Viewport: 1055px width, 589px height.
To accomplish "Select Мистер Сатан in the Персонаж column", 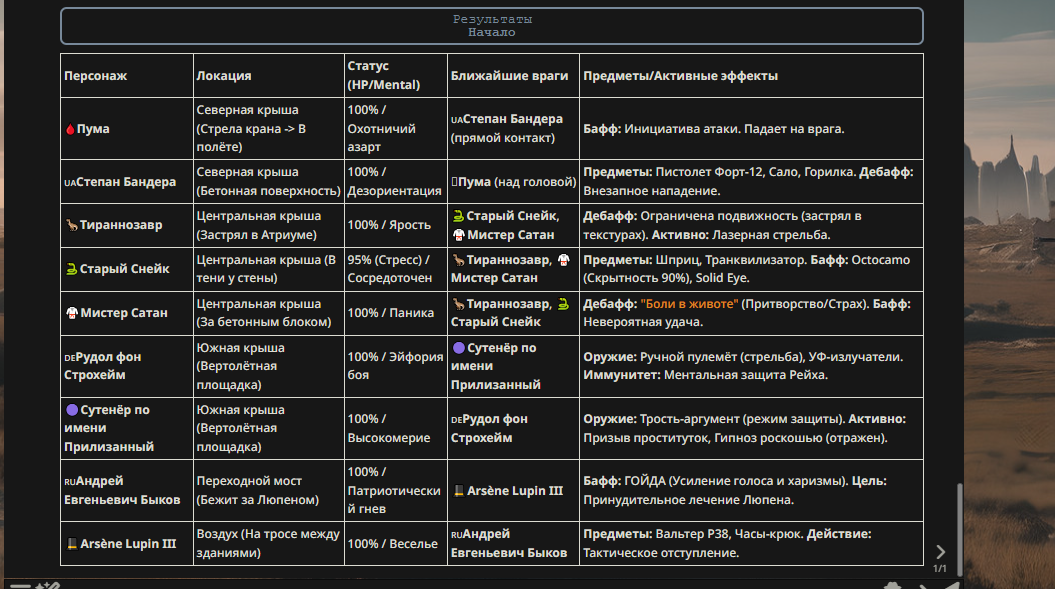I will 116,313.
